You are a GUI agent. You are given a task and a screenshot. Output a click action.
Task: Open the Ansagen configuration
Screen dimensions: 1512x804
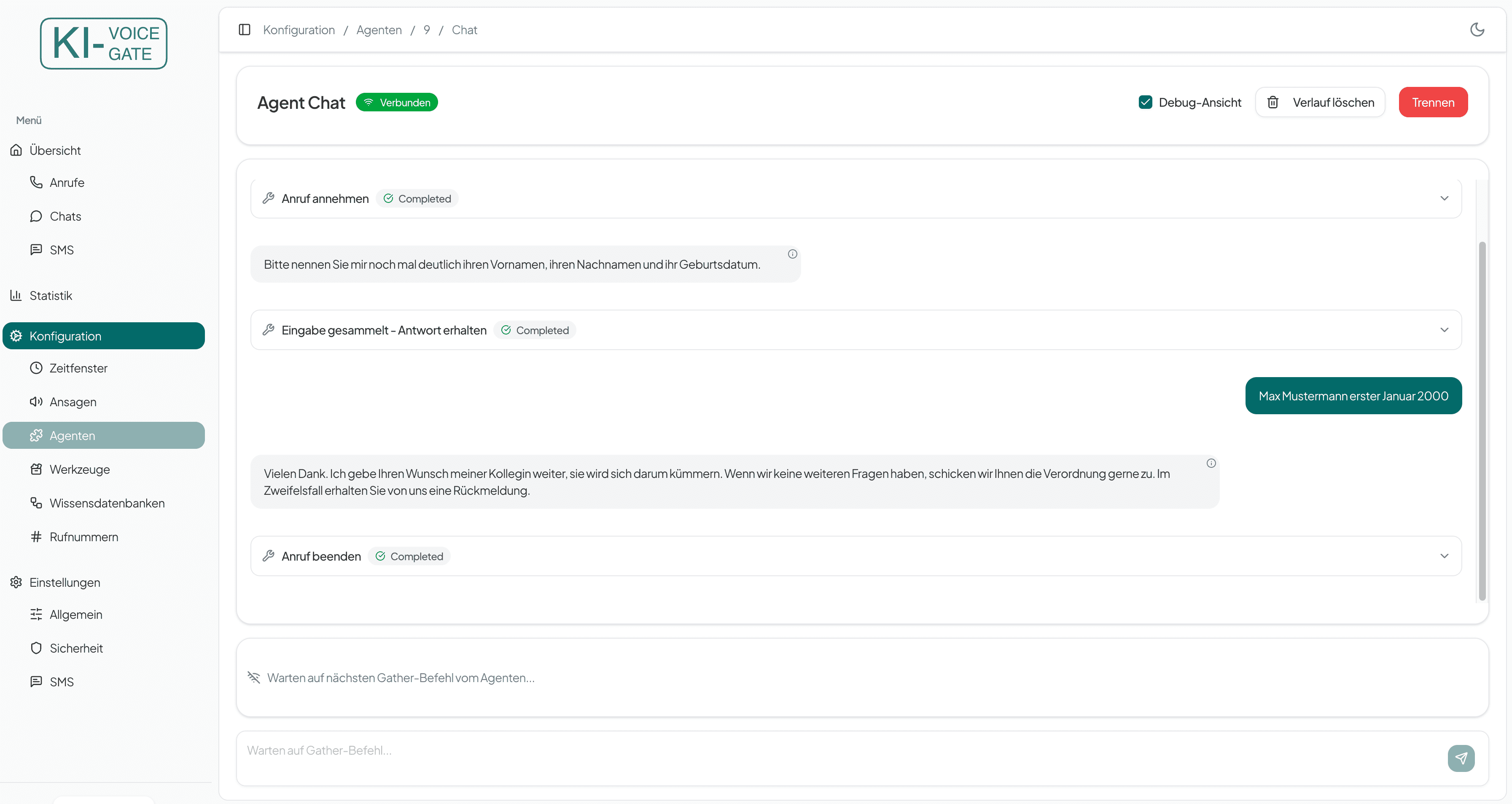point(73,402)
